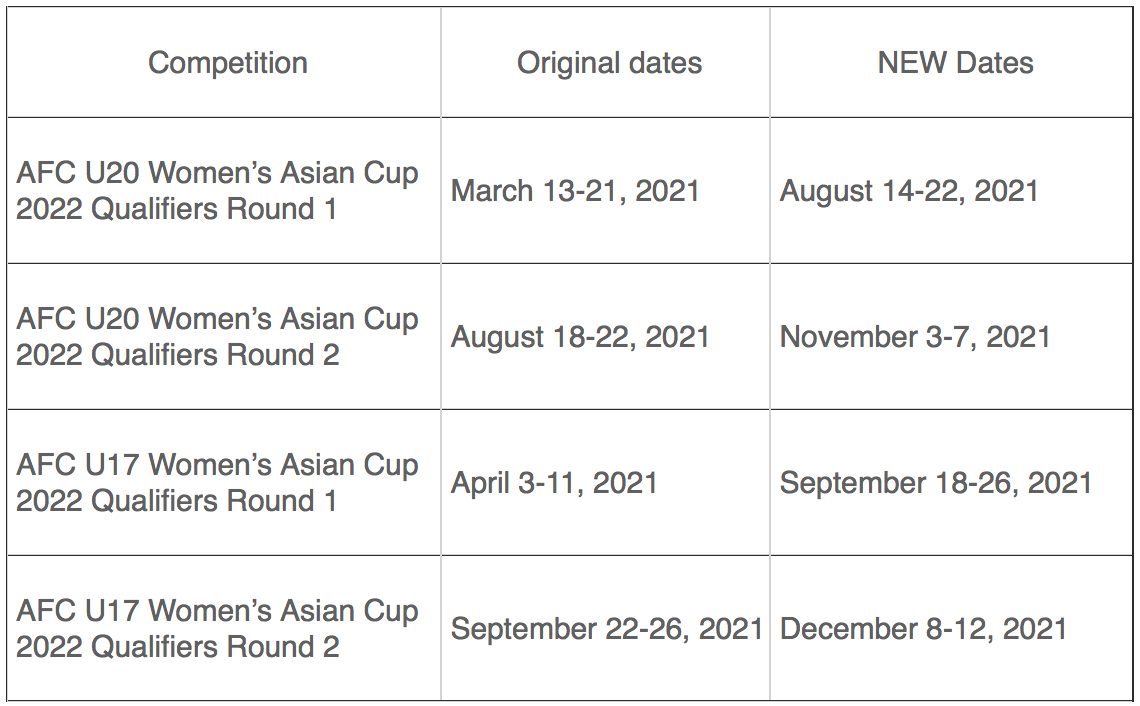This screenshot has width=1140, height=706.
Task: Click the November 3-7, 2021 cell
Action: pyautogui.click(x=951, y=337)
